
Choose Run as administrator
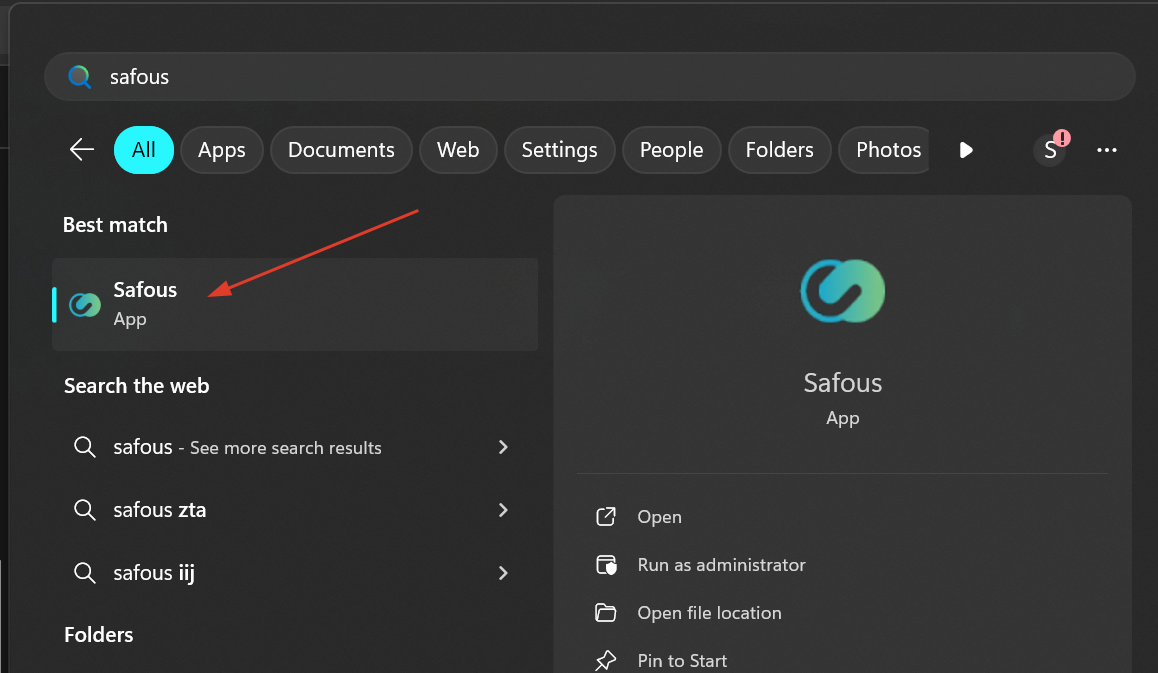[x=721, y=565]
